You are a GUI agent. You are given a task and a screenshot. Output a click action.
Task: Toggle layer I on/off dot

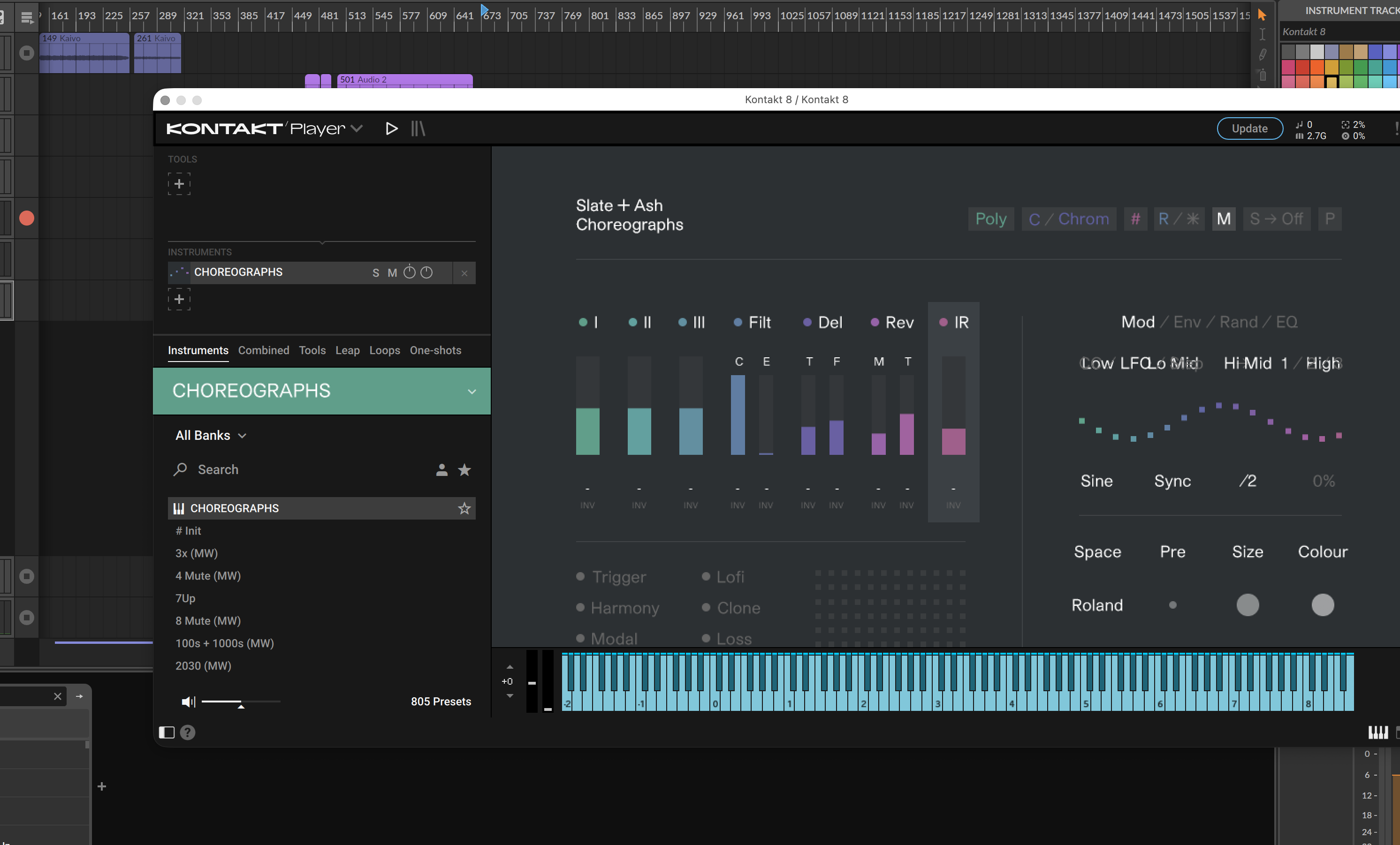click(x=582, y=322)
